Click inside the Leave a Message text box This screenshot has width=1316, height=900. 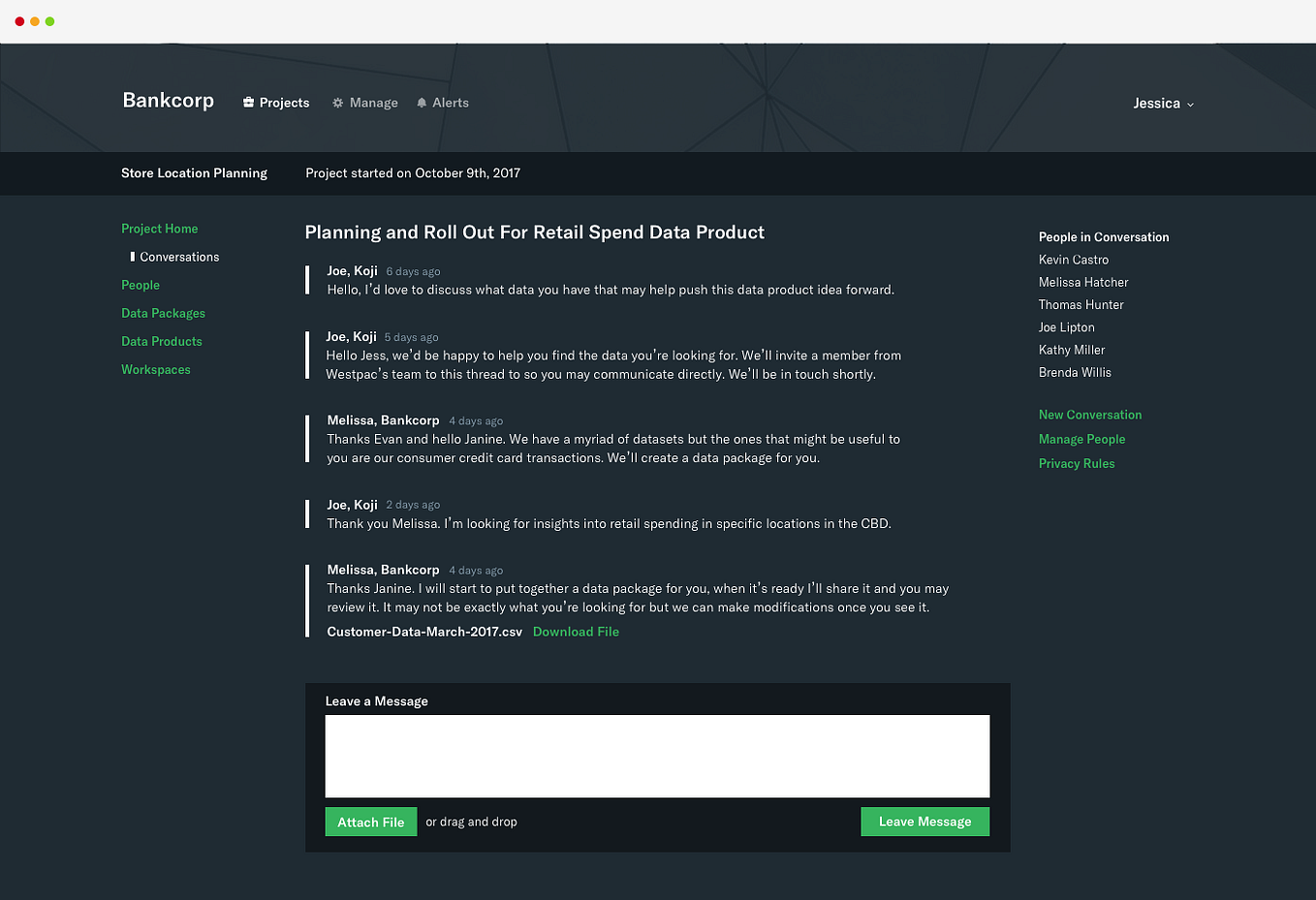click(x=657, y=756)
